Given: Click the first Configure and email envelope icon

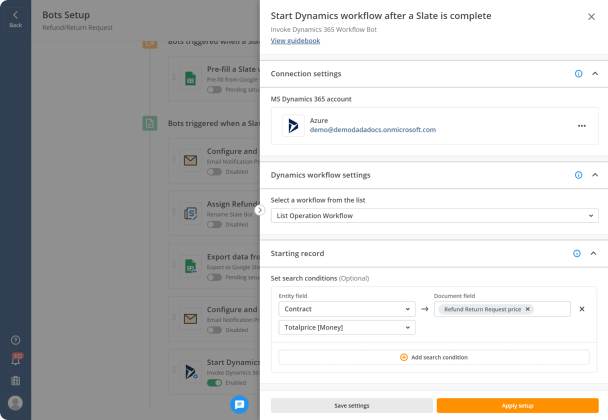Looking at the screenshot, I should pos(190,161).
